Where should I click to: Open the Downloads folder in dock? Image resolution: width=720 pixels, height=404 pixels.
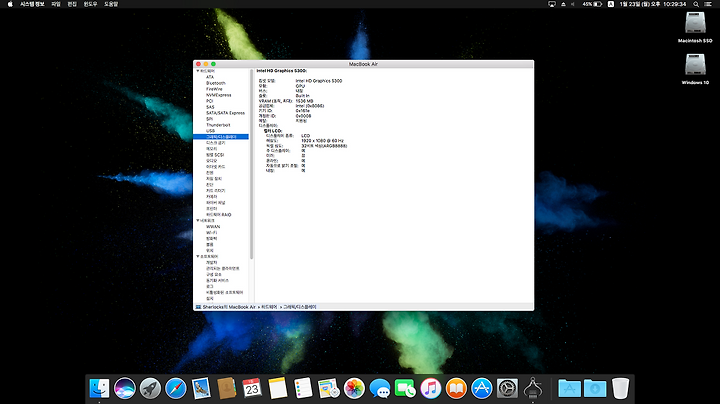tap(595, 388)
